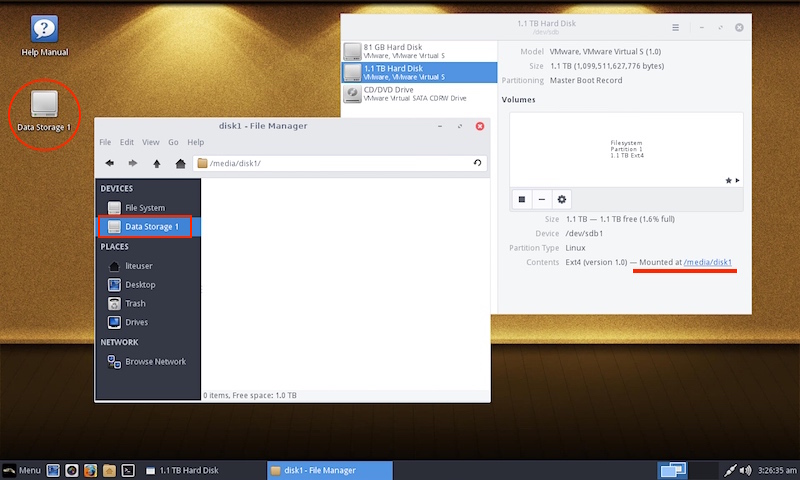The image size is (800, 480).
Task: Click the home folder icon in toolbar
Action: 180,163
